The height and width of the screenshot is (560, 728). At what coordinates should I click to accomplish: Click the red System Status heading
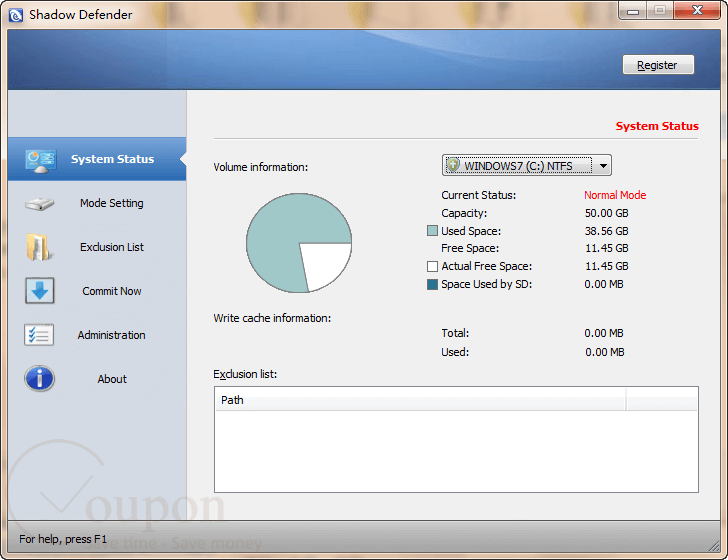pos(657,126)
